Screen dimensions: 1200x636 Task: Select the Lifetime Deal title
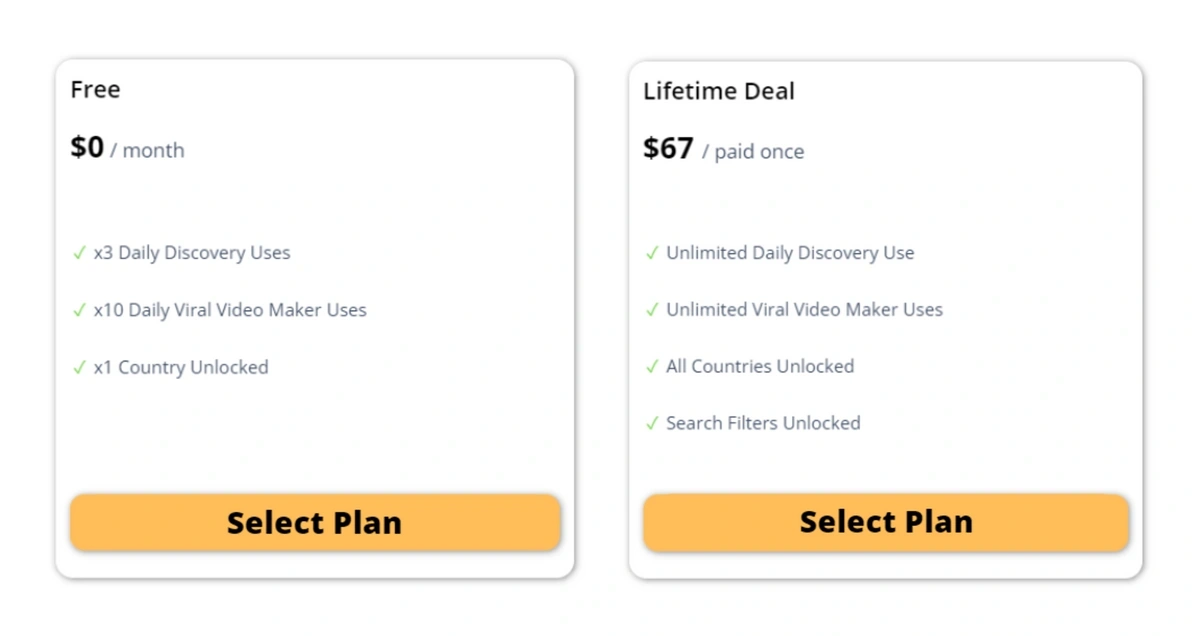(x=719, y=91)
